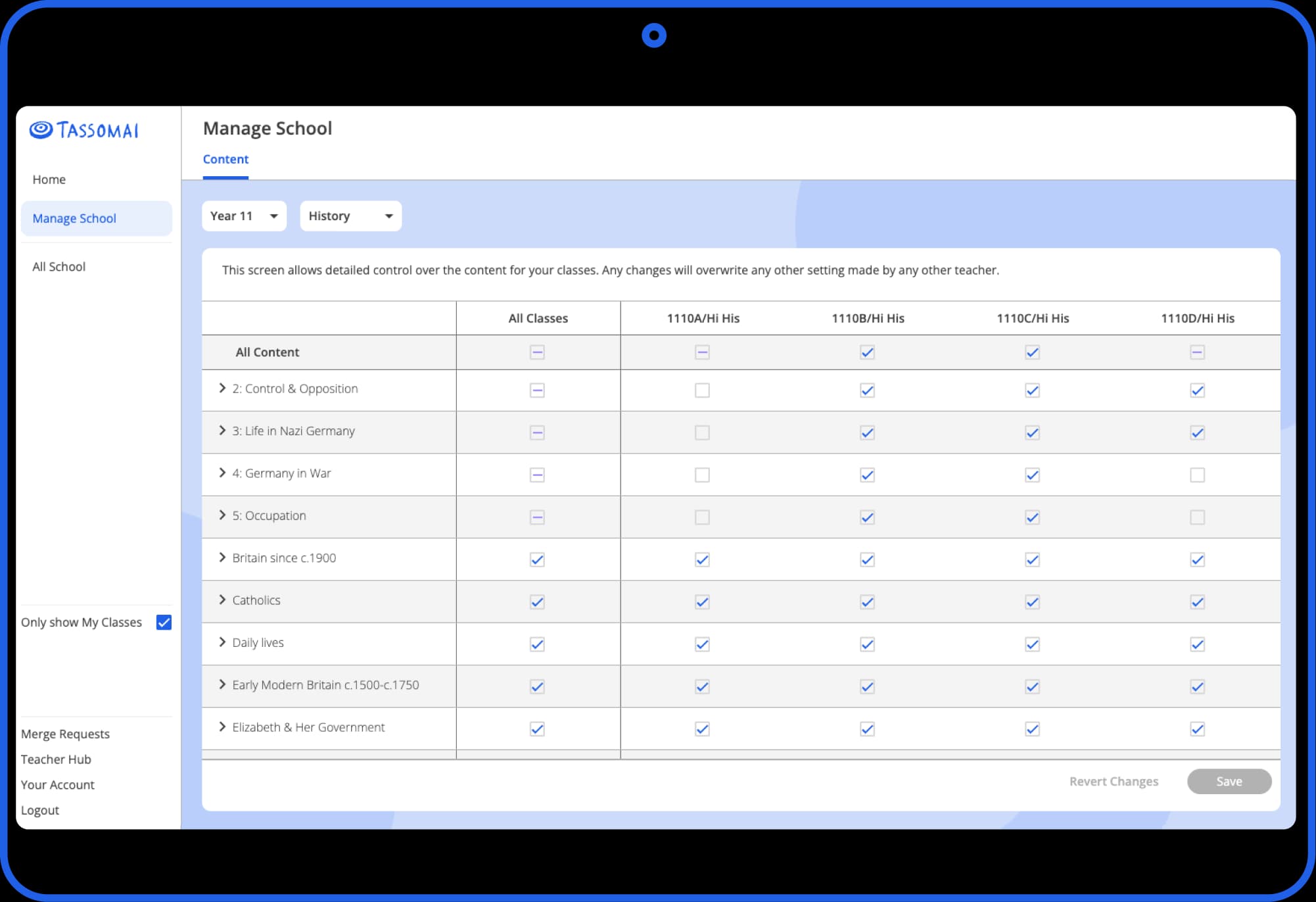Click Logout

[40, 810]
